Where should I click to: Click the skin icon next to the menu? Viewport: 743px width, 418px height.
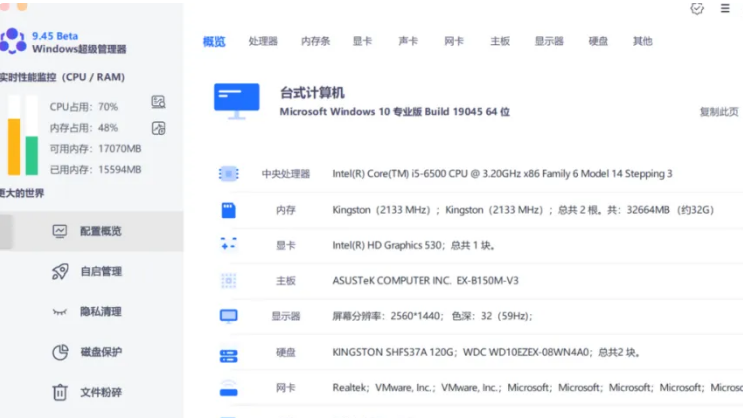(697, 9)
